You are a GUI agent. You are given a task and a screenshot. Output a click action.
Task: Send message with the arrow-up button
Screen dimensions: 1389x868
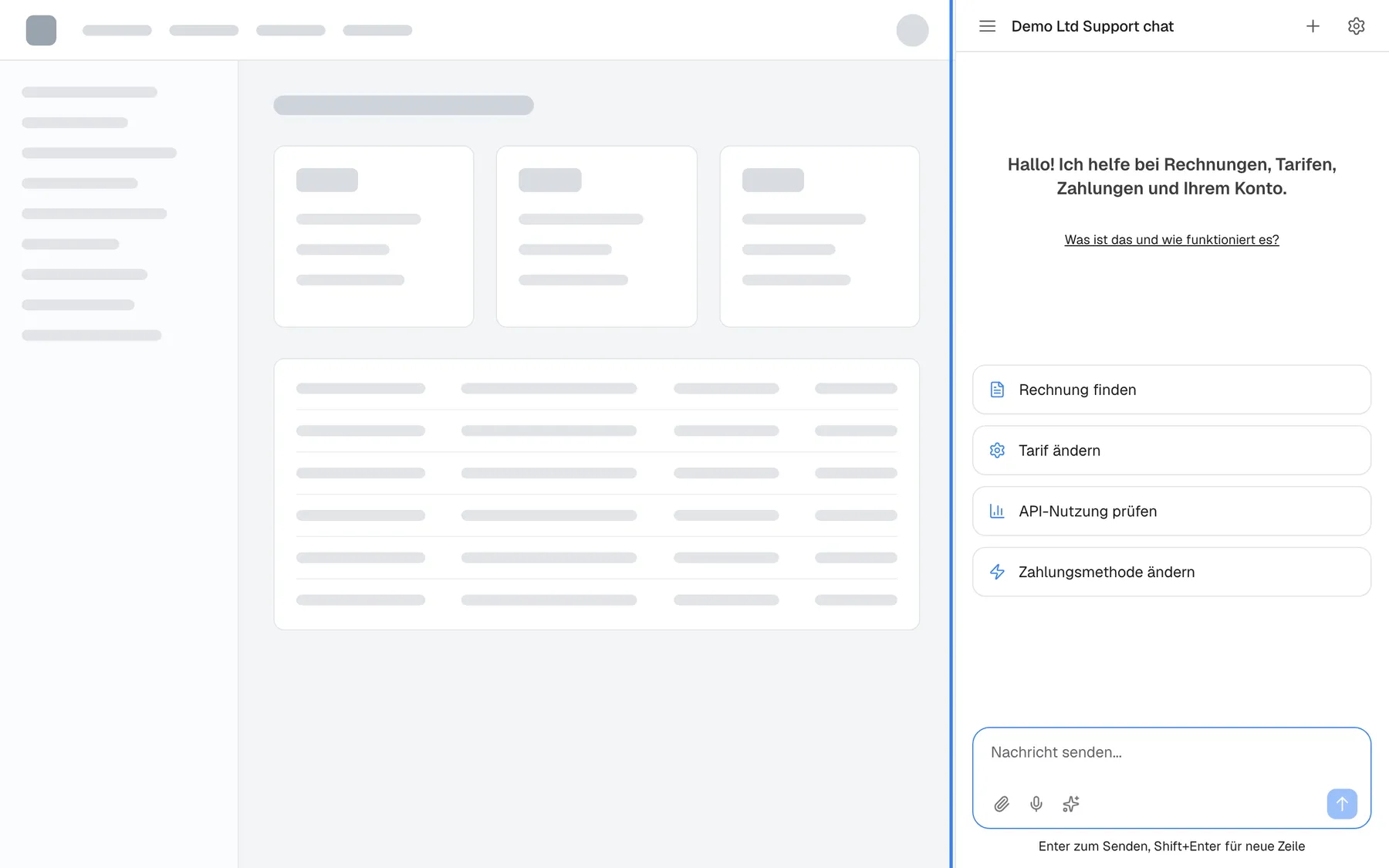pos(1342,804)
